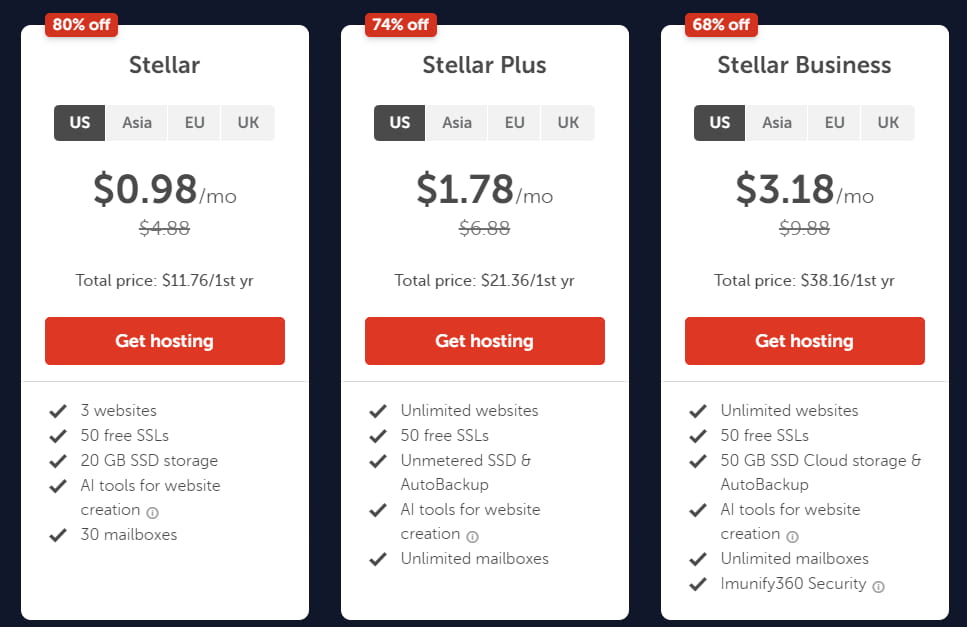Viewport: 967px width, 627px height.
Task: Click the checkmark next to 3 websites
Action: 58,410
